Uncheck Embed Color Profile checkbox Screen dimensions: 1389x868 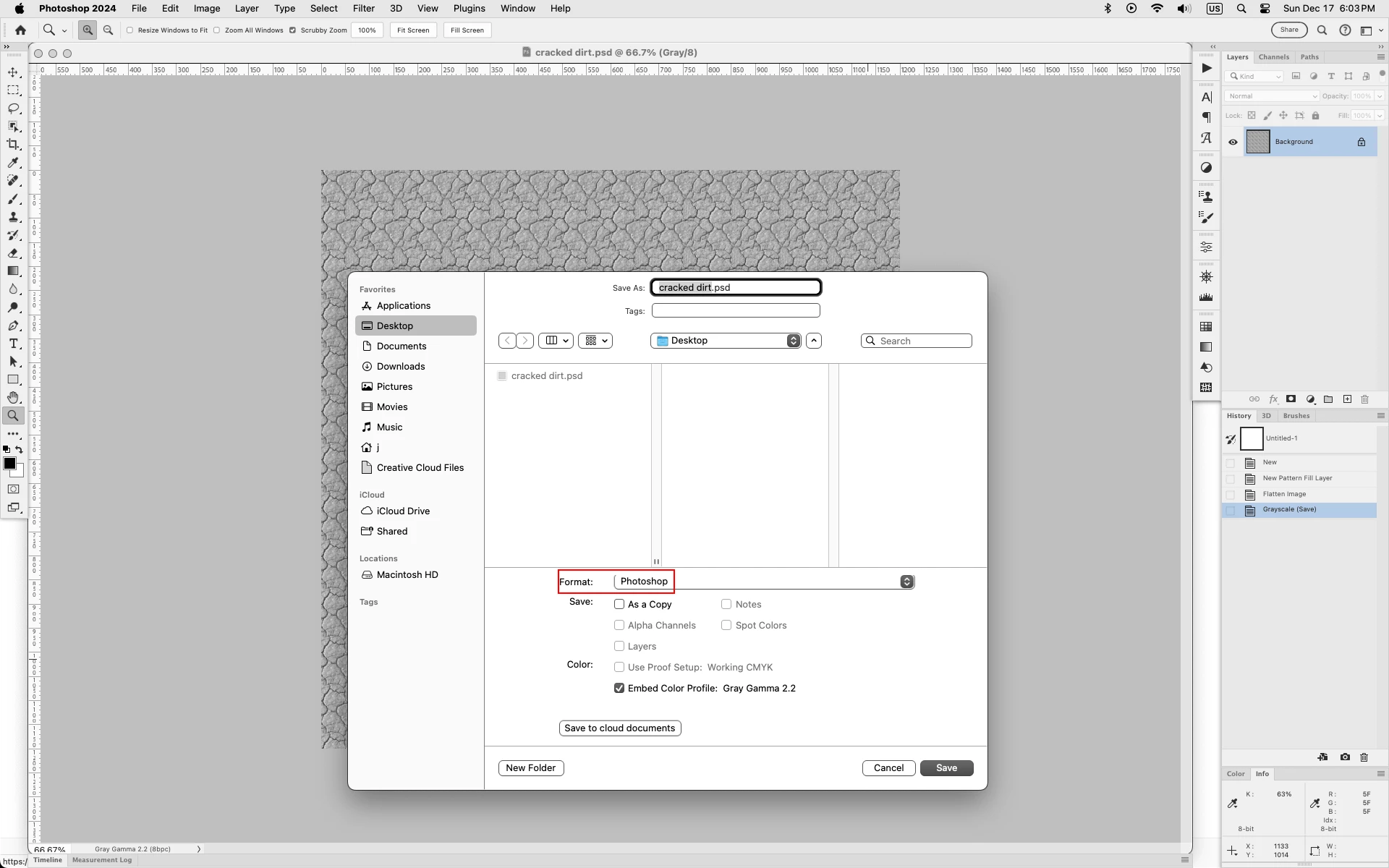click(x=619, y=688)
